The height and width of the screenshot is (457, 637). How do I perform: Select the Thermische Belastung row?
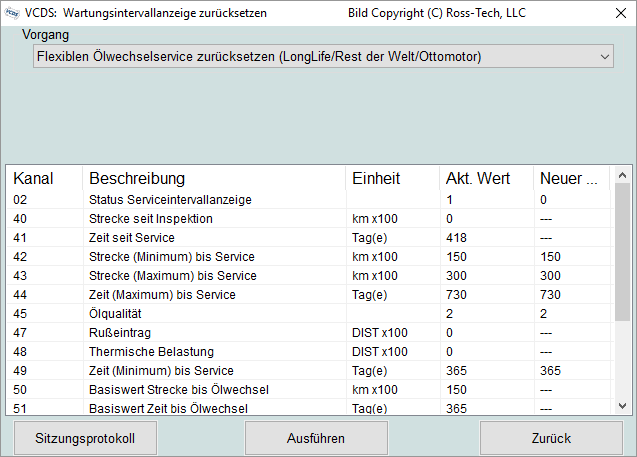(148, 351)
